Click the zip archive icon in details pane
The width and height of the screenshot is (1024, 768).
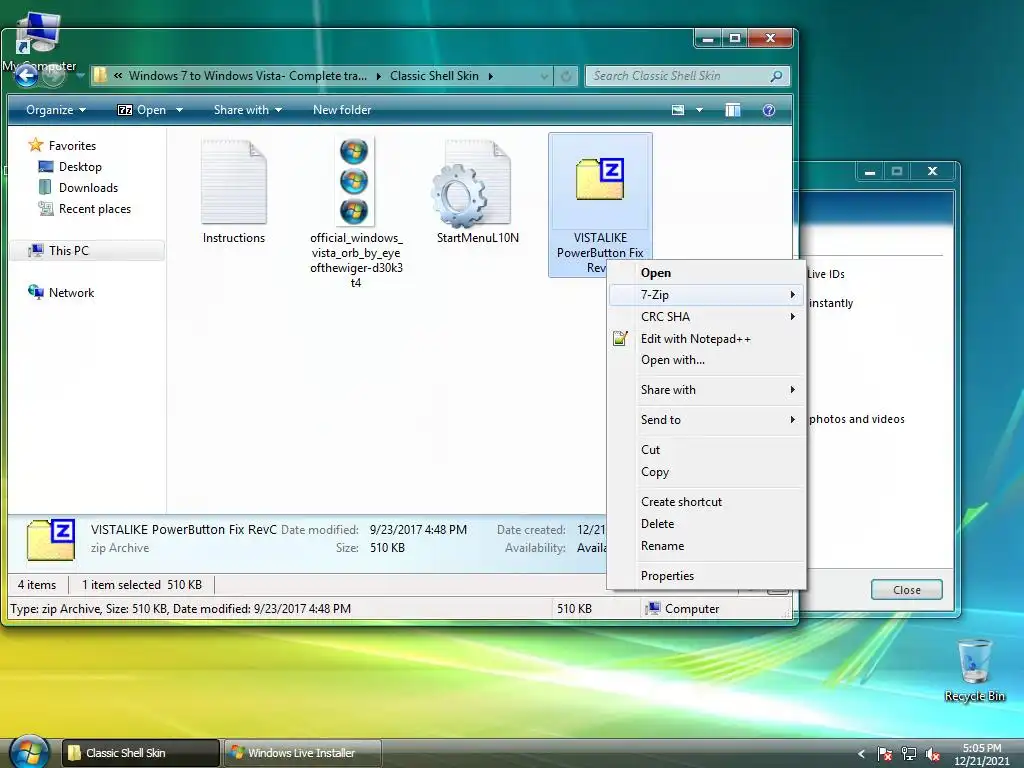click(51, 540)
